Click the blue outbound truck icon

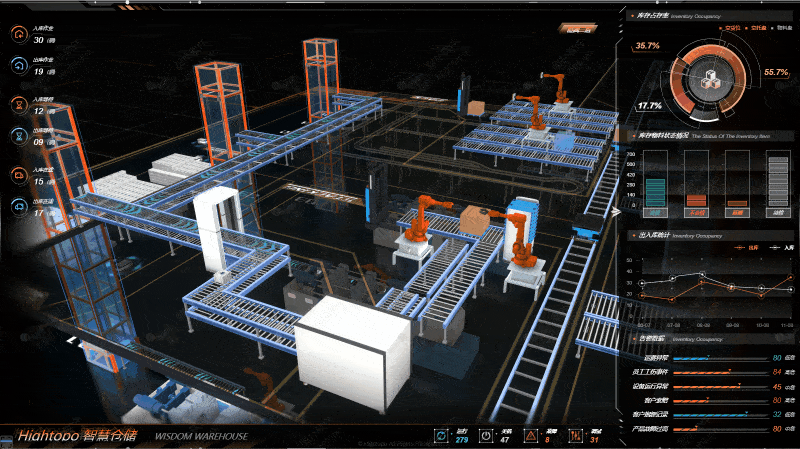pyautogui.click(x=20, y=206)
